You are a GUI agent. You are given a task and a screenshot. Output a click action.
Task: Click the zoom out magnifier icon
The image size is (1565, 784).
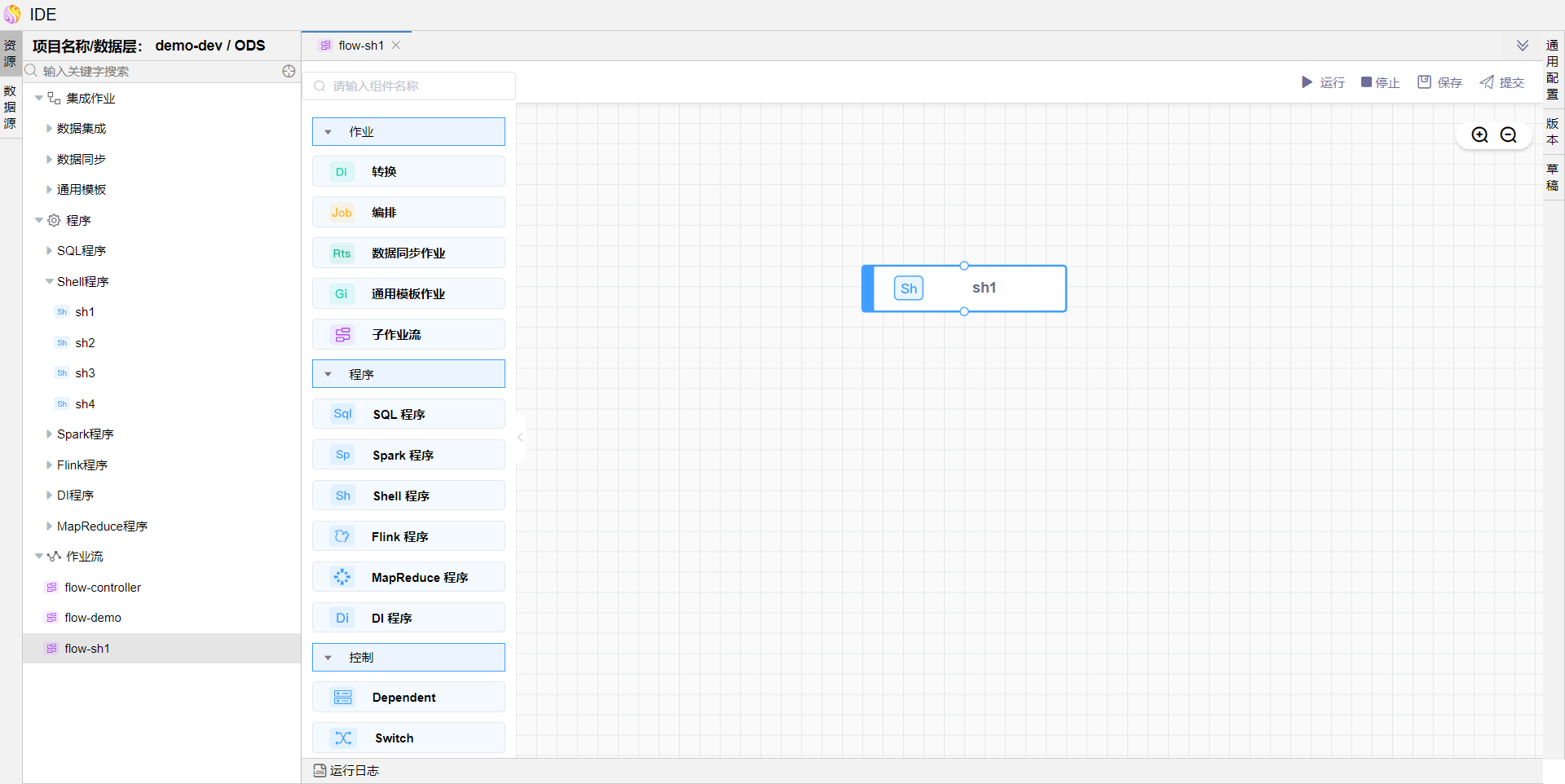[1509, 135]
